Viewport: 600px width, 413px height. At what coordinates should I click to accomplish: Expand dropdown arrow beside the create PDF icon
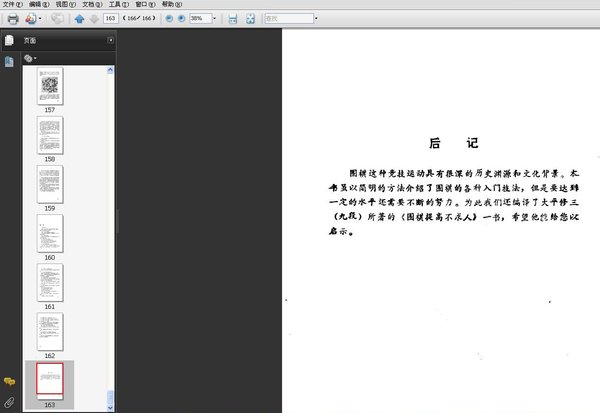(x=40, y=18)
